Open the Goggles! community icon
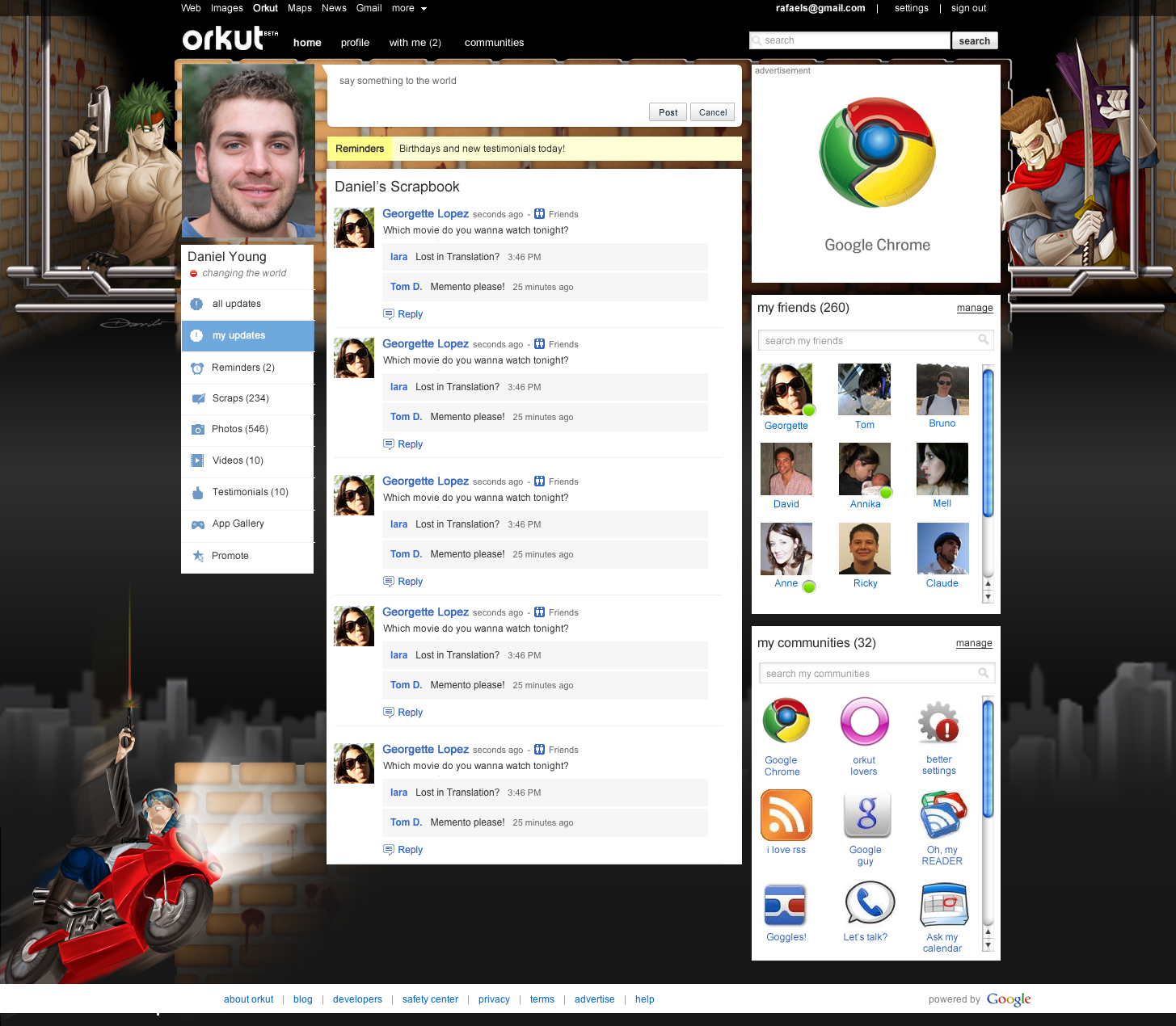1176x1026 pixels. 786,905
